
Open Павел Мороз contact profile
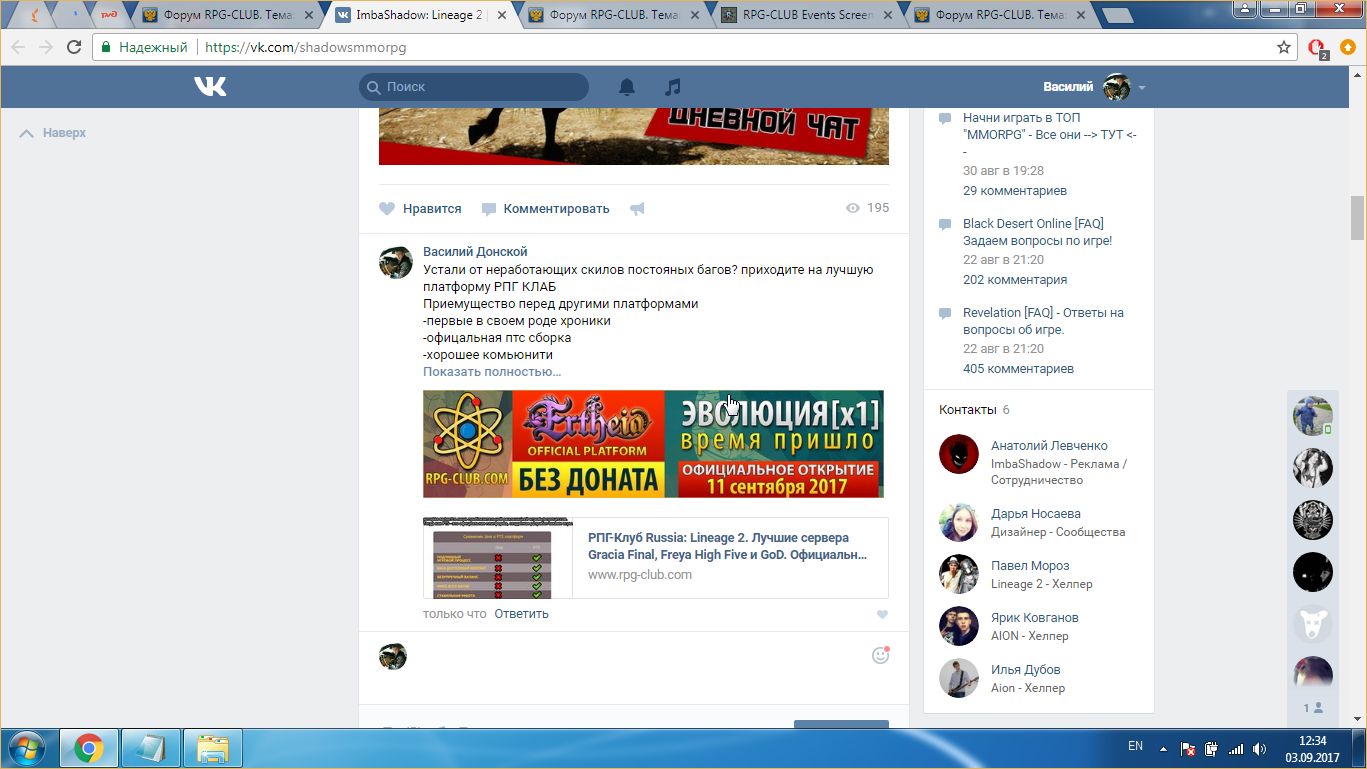coord(1030,566)
